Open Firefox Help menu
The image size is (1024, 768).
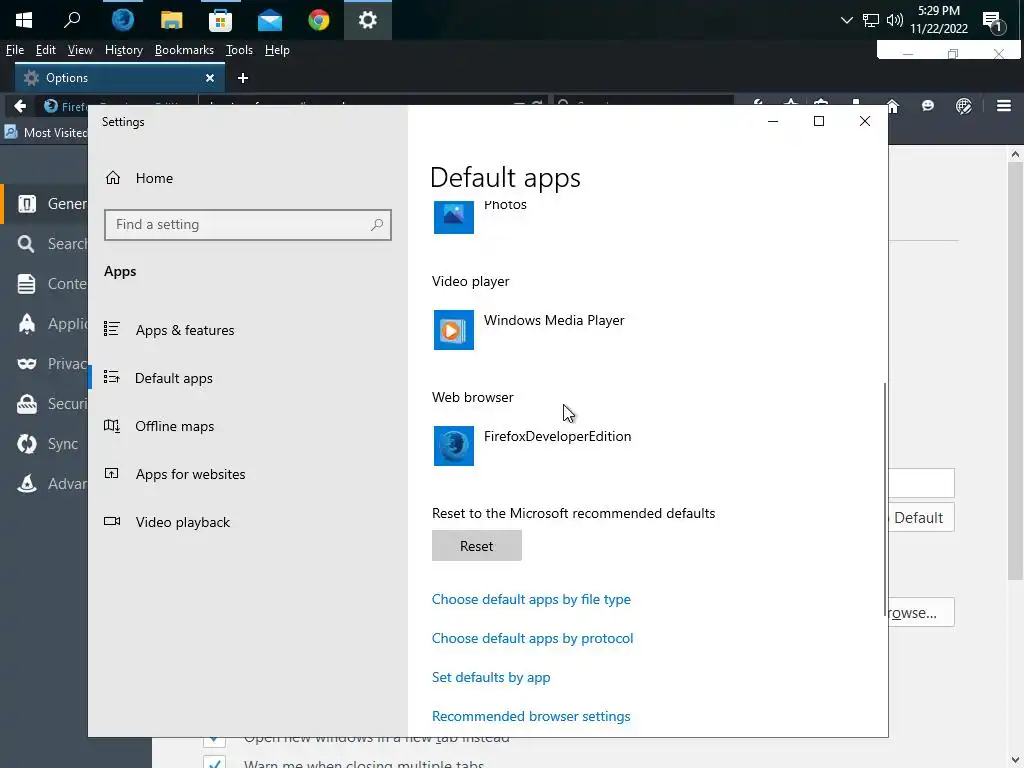[x=277, y=50]
